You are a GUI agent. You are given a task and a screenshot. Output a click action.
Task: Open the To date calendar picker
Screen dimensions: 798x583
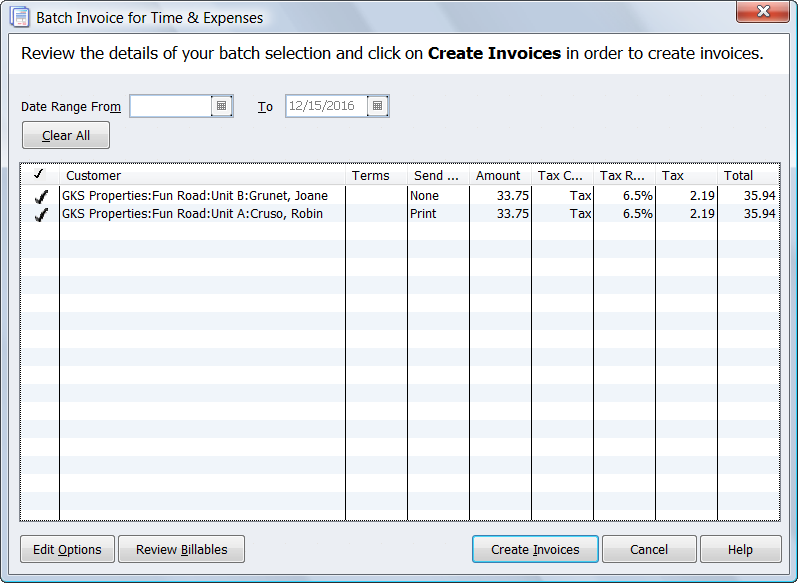point(377,106)
